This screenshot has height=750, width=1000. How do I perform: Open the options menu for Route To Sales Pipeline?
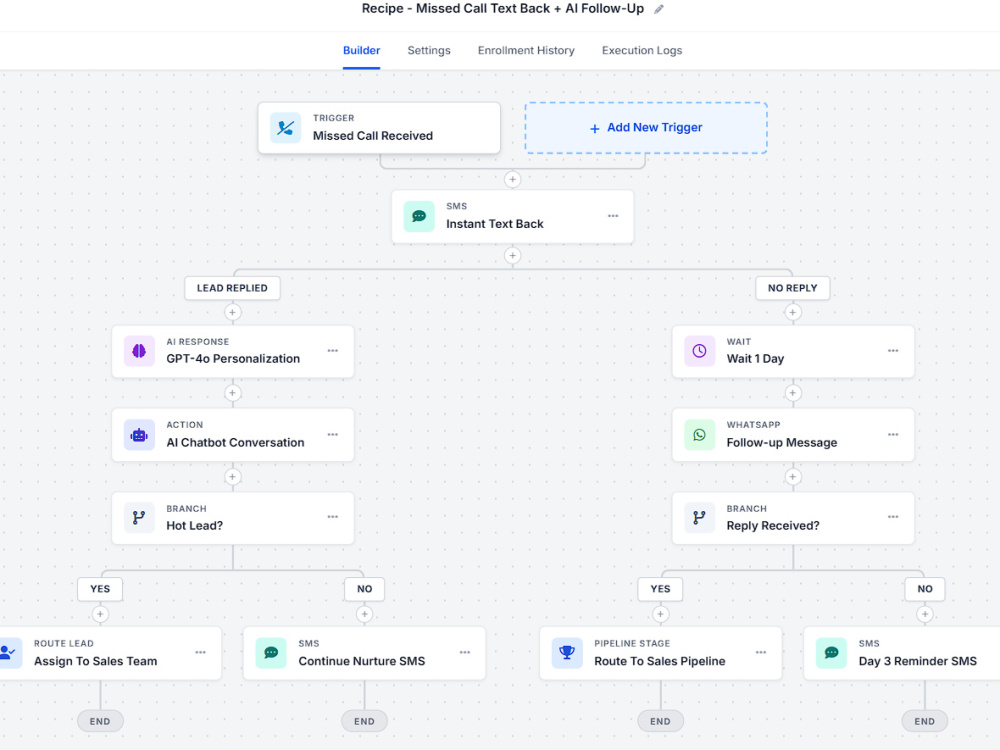(x=761, y=652)
